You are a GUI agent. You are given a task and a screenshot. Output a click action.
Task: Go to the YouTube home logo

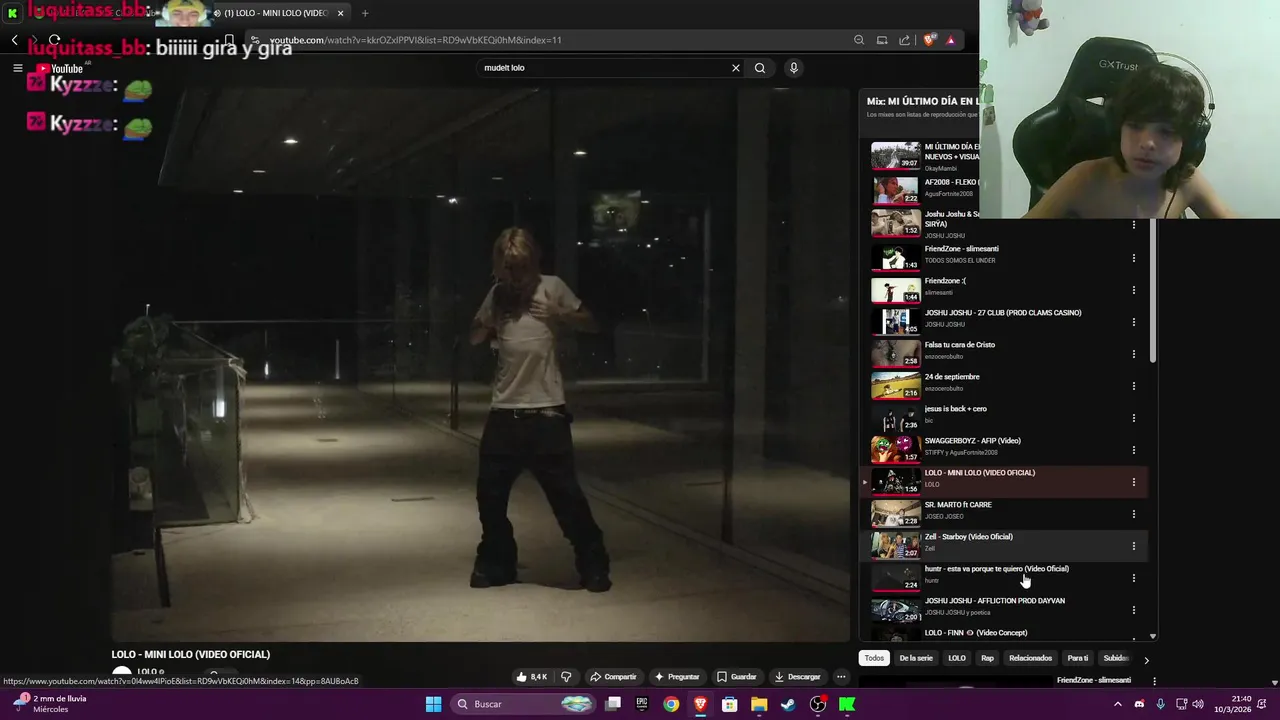point(59,69)
